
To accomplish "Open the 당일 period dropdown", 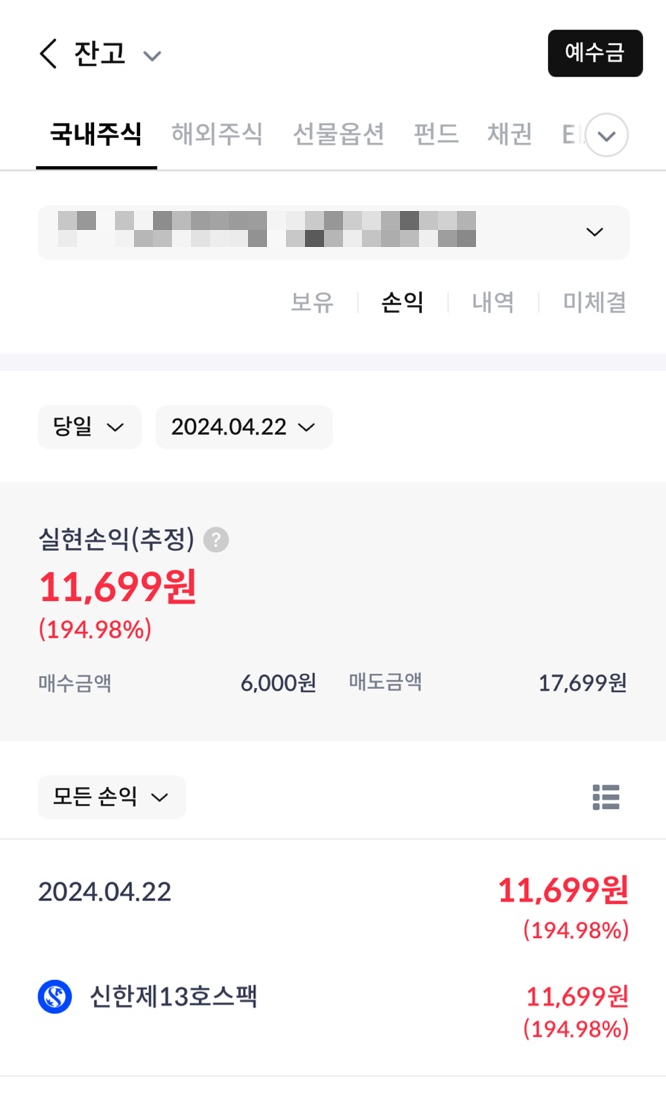I will [89, 427].
